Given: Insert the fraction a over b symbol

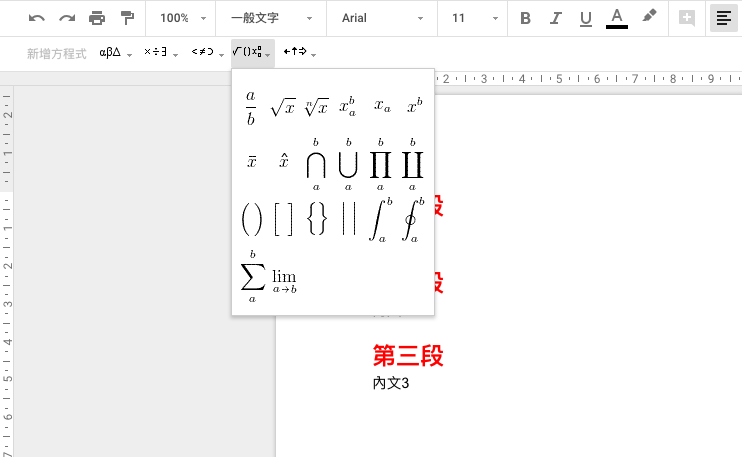Looking at the screenshot, I should pyautogui.click(x=251, y=107).
